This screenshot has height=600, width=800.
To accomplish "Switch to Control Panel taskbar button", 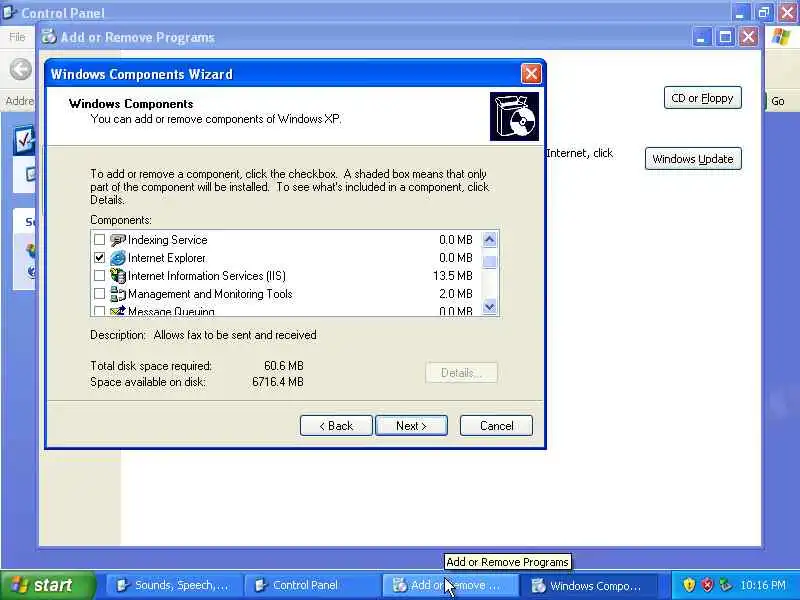I will click(311, 585).
